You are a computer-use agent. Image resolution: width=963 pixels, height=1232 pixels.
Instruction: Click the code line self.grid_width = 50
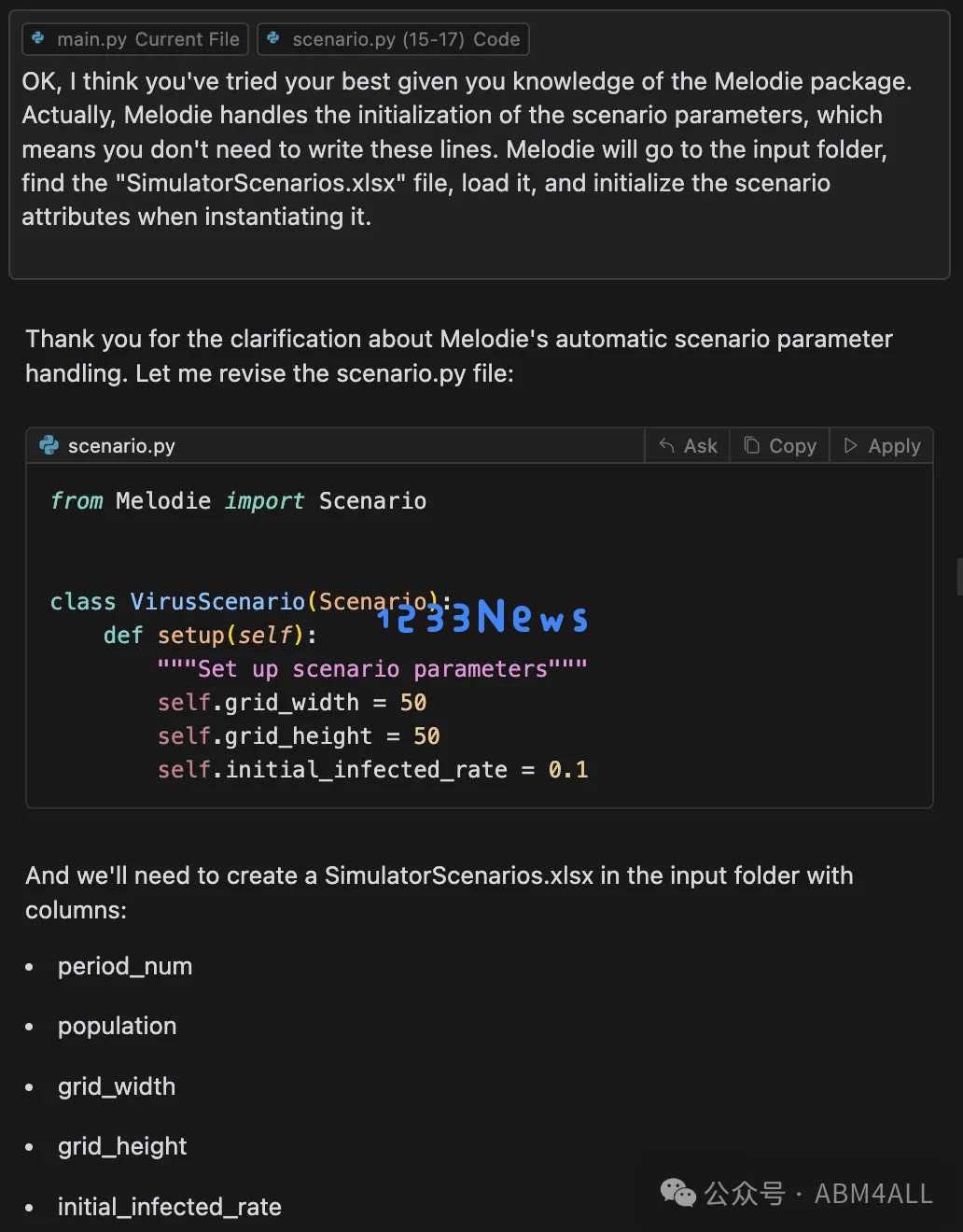[x=291, y=702]
